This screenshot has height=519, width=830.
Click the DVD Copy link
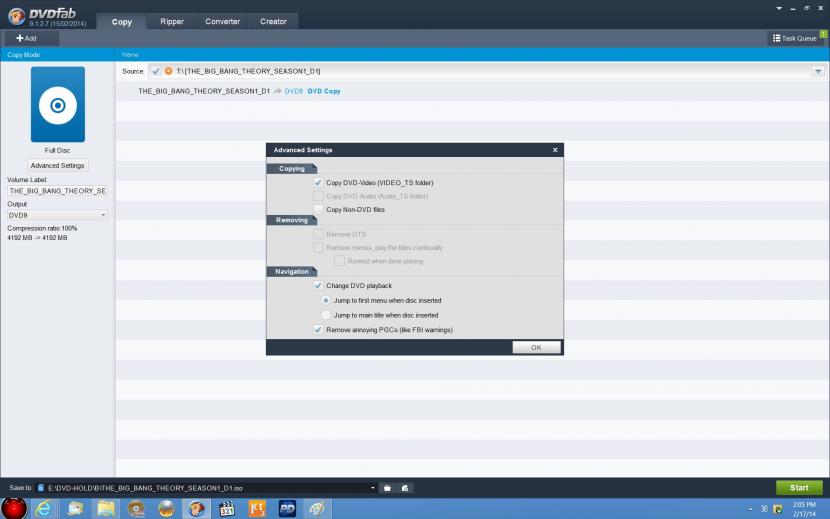324,91
